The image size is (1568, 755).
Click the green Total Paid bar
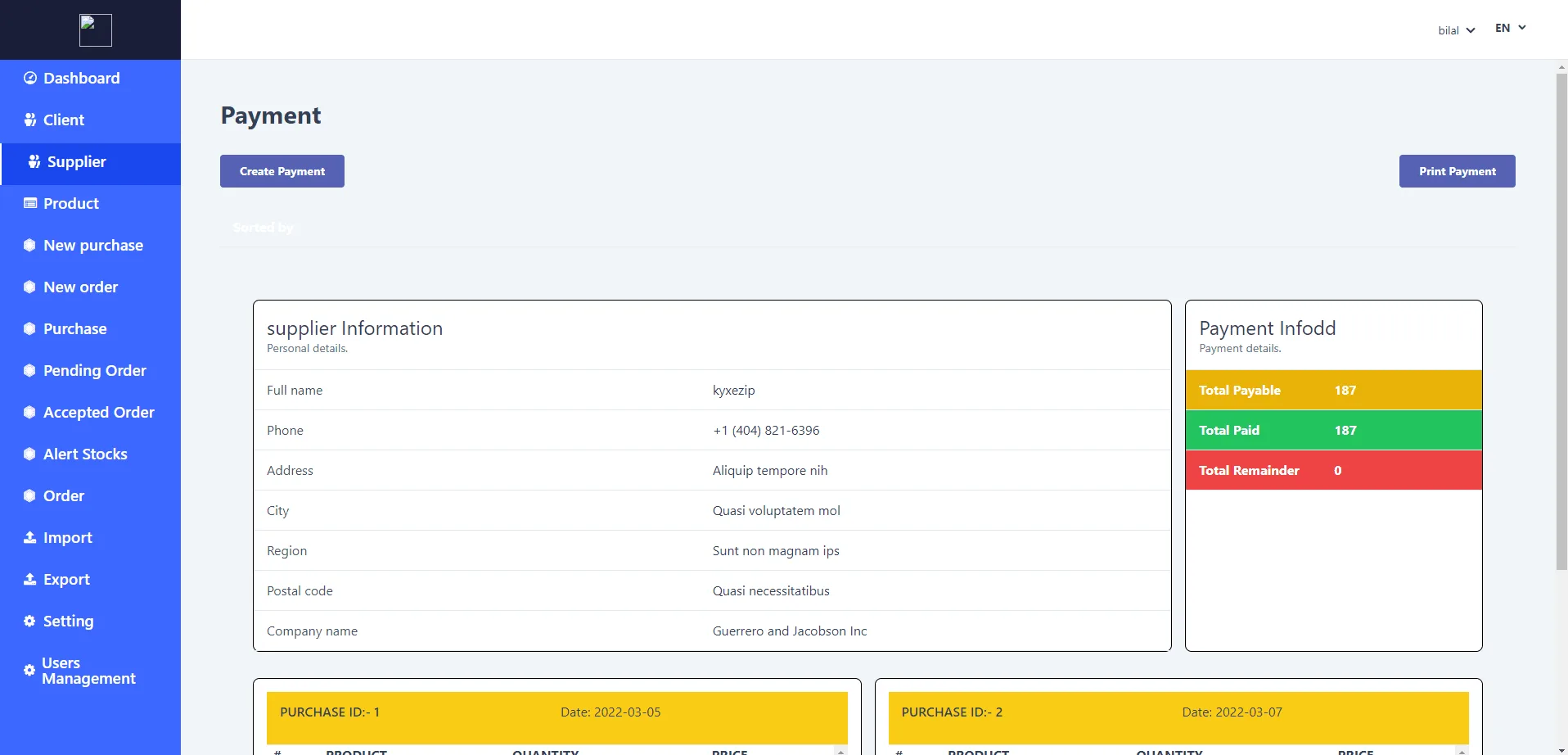(1333, 431)
